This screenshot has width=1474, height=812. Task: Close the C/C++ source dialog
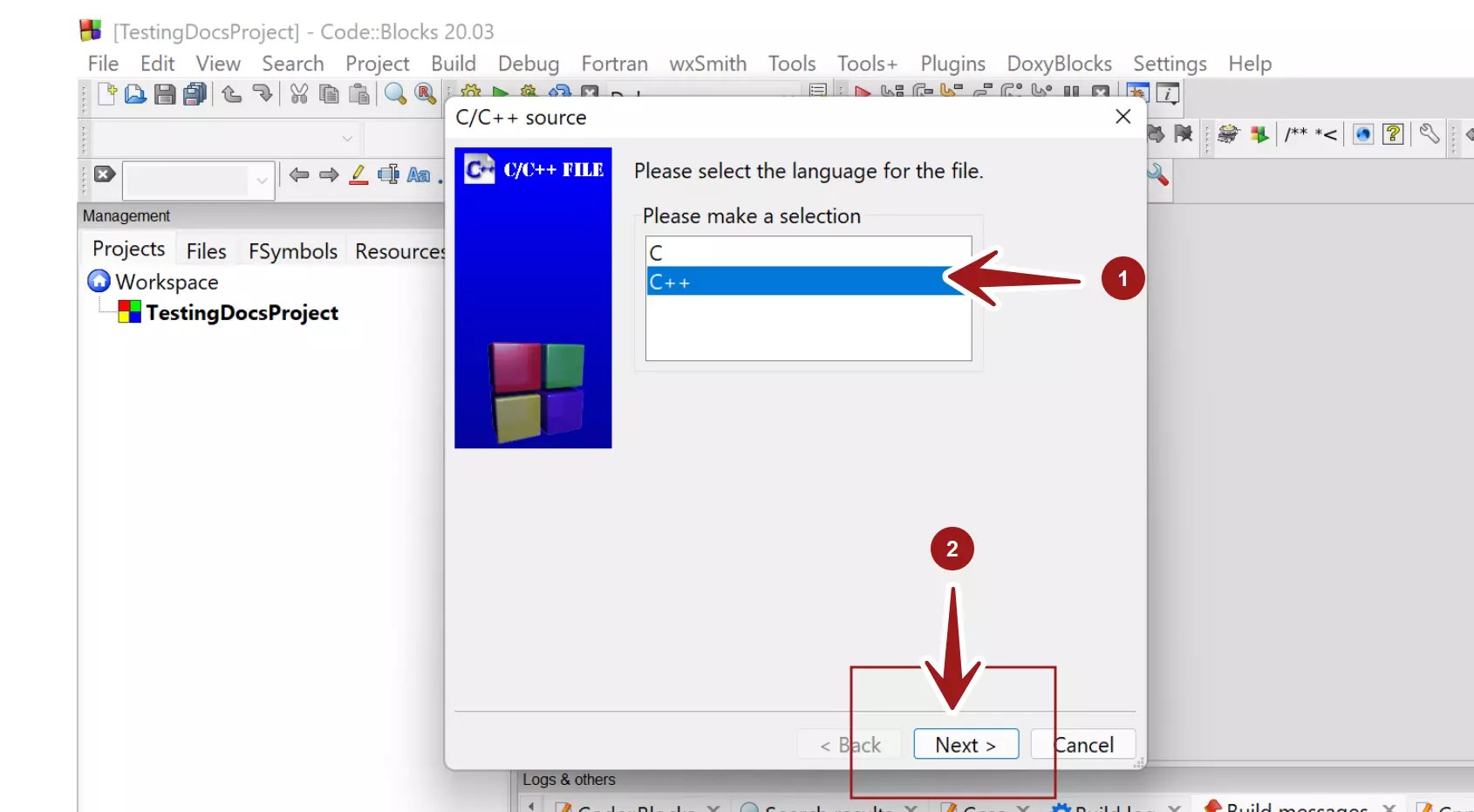point(1123,117)
